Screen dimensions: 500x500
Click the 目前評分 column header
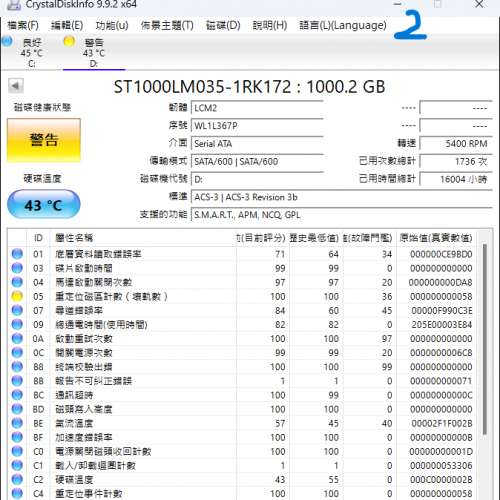(262, 238)
